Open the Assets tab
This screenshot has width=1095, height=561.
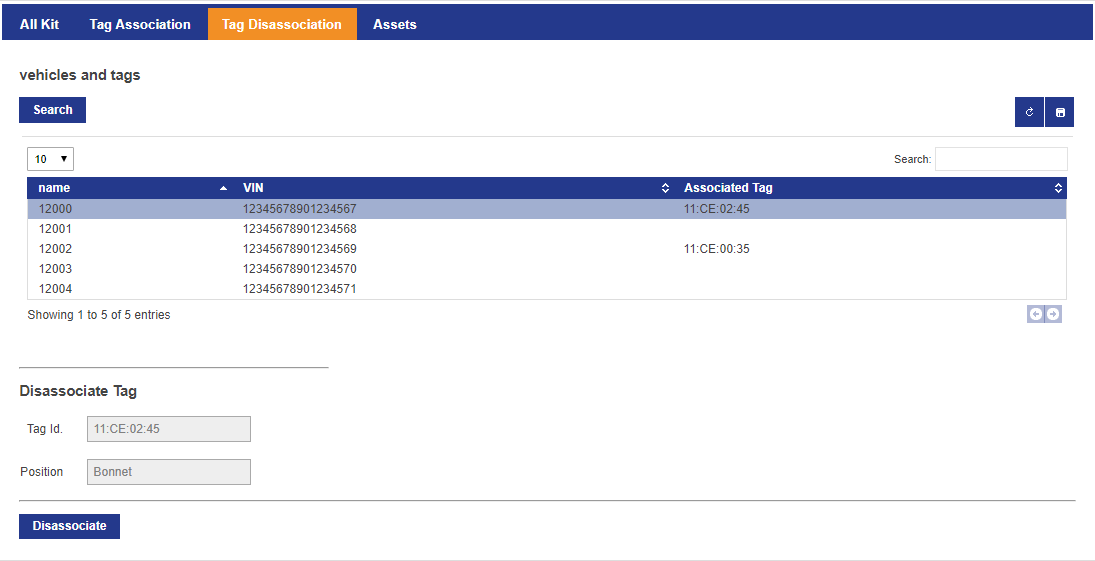coord(395,24)
